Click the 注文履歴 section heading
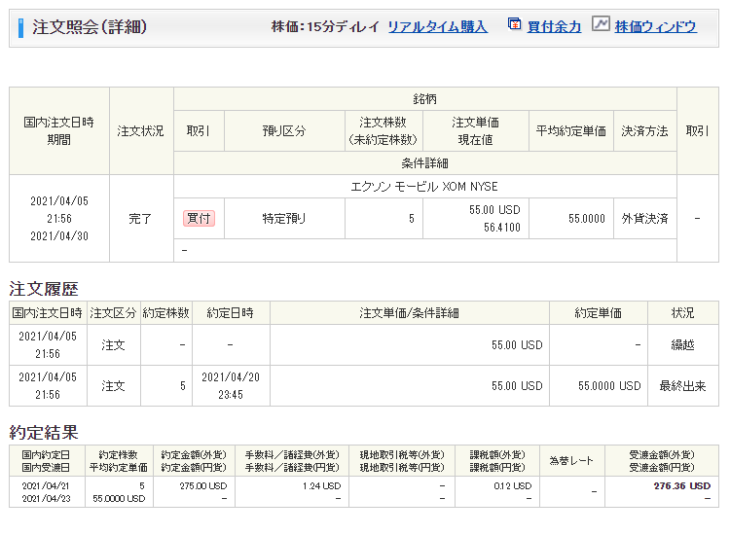The image size is (730, 535). (x=43, y=289)
